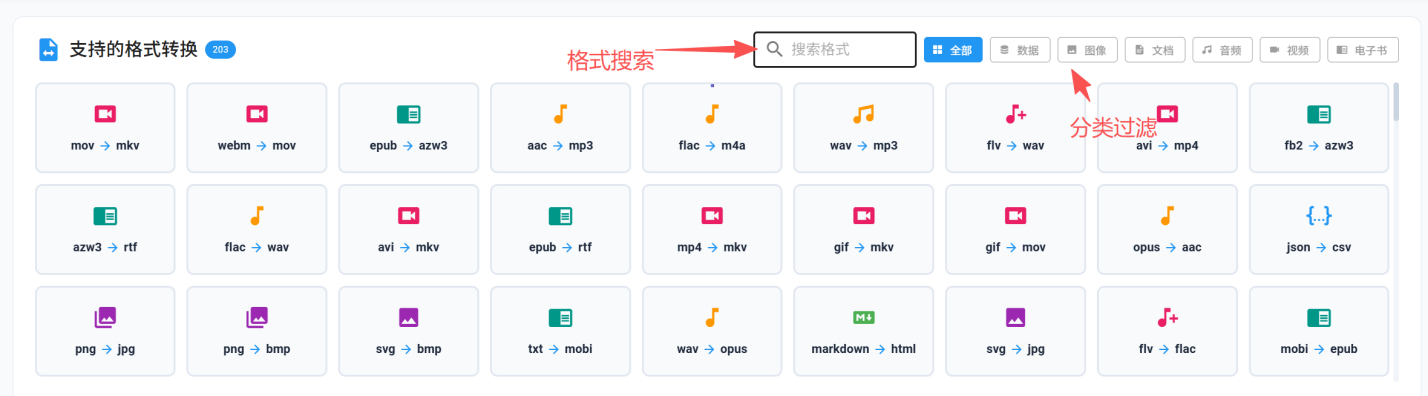This screenshot has width=1428, height=396.
Task: Click the music icon on flv to flac card
Action: (1167, 318)
